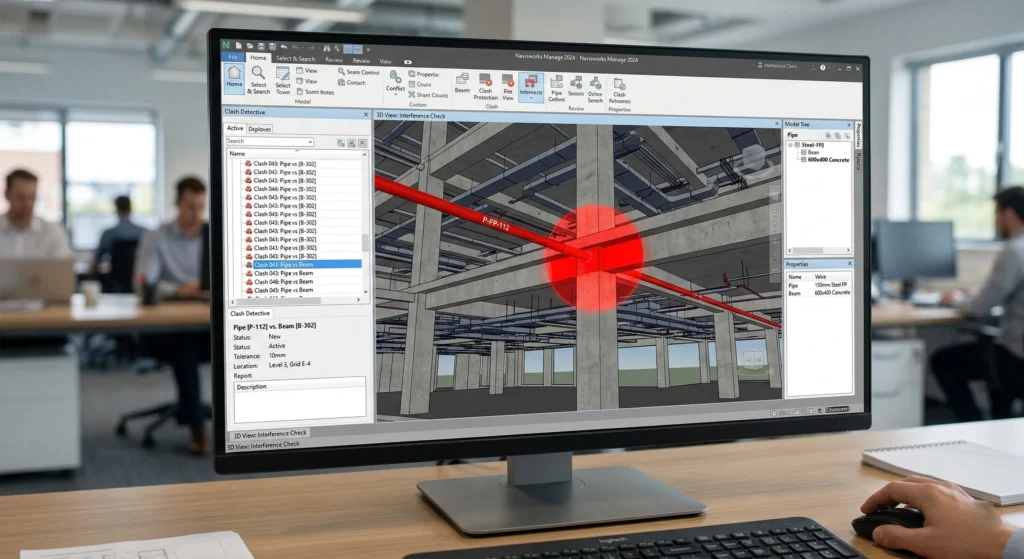Viewport: 1024px width, 559px height.
Task: Click Somt frutes in the Model group
Action: coord(316,92)
